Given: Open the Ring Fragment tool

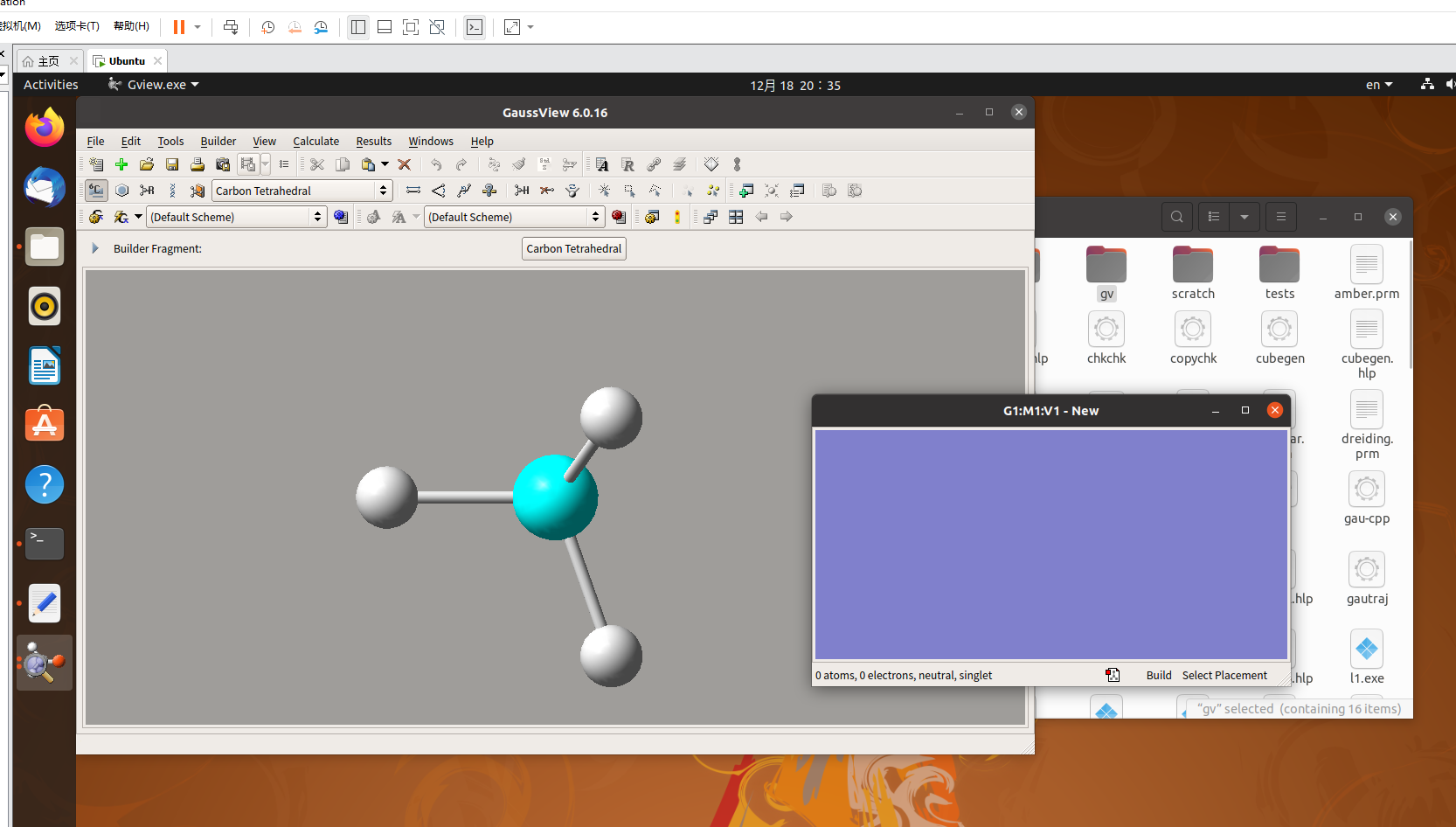Looking at the screenshot, I should (122, 191).
